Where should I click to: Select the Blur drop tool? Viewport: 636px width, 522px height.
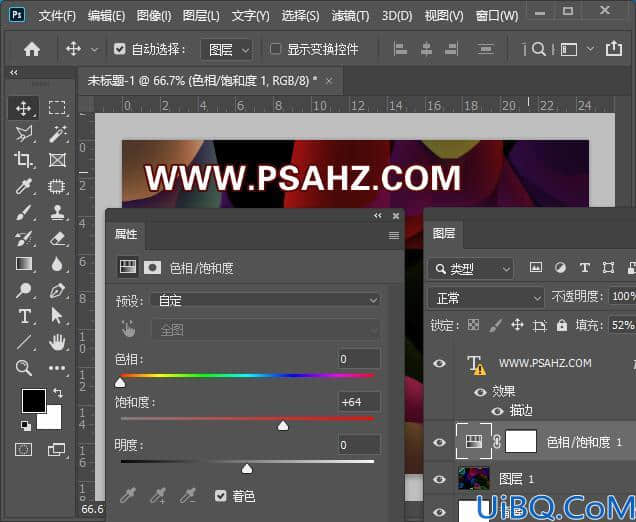click(57, 264)
